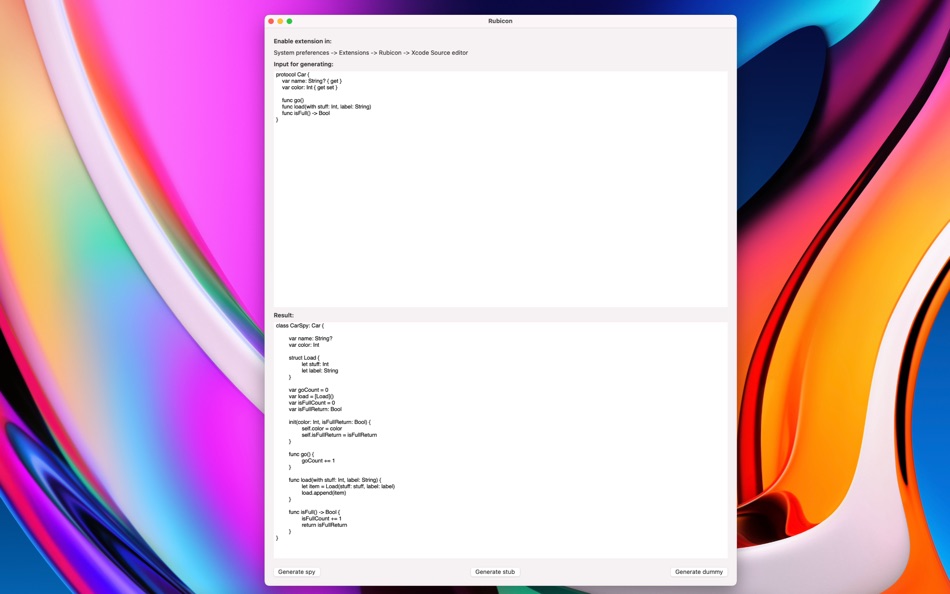
Task: Place cursor on "protocol Car {" line
Action: click(x=293, y=75)
